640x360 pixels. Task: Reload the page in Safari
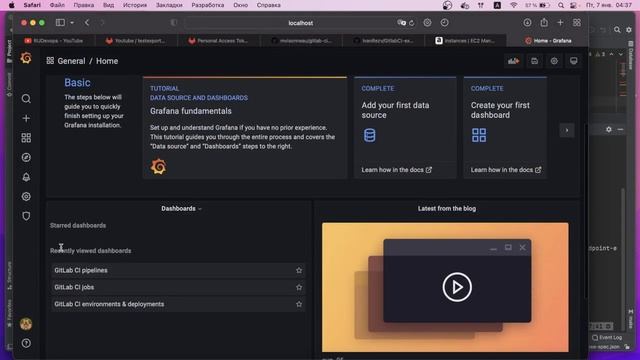coord(411,23)
